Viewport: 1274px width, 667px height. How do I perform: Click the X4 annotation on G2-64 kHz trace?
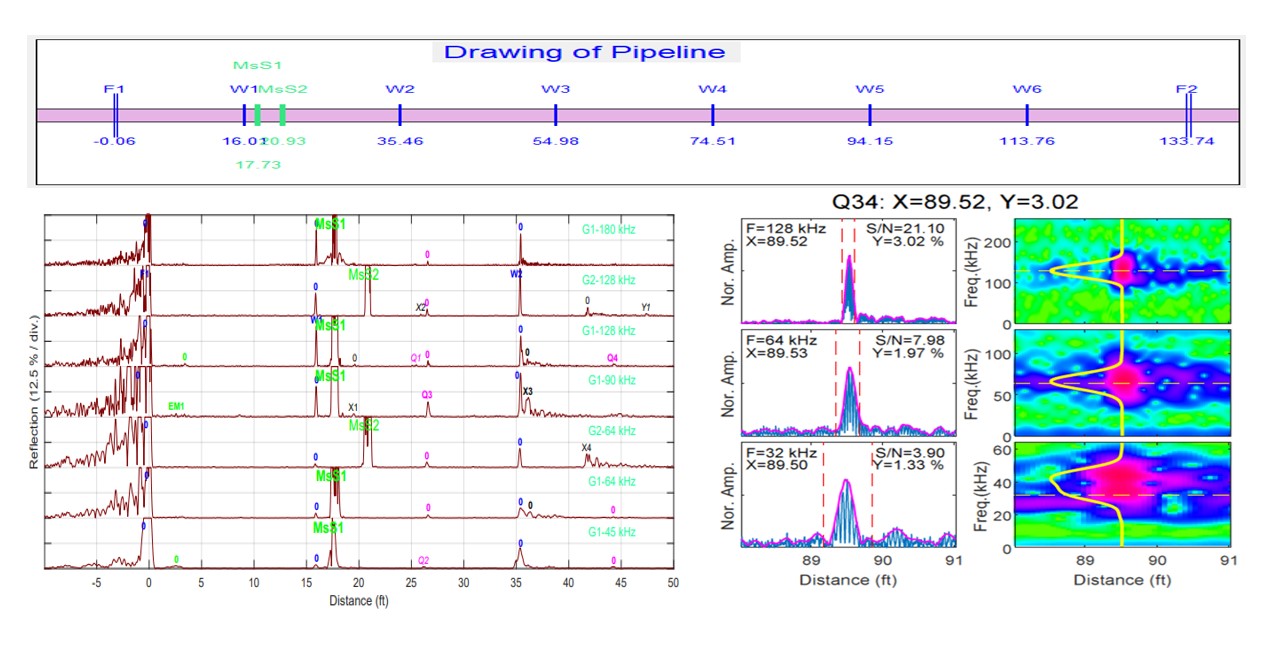tap(587, 447)
